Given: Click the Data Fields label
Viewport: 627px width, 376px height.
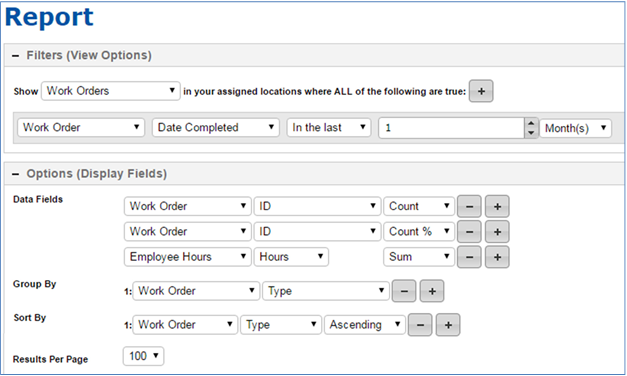Looking at the screenshot, I should point(38,199).
